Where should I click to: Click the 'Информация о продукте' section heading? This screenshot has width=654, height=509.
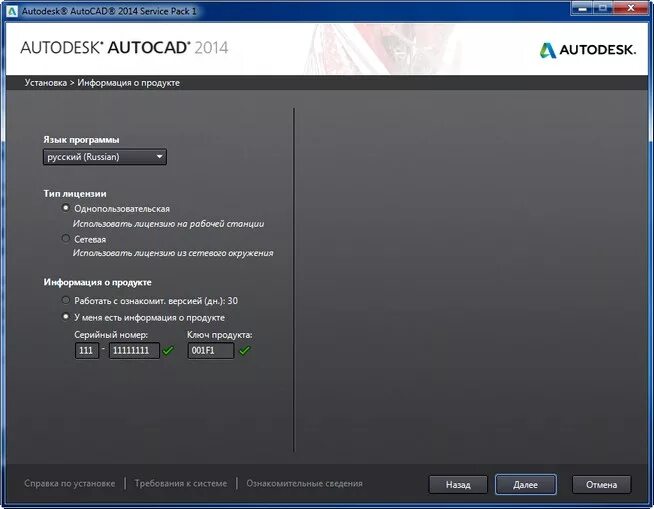coord(98,282)
